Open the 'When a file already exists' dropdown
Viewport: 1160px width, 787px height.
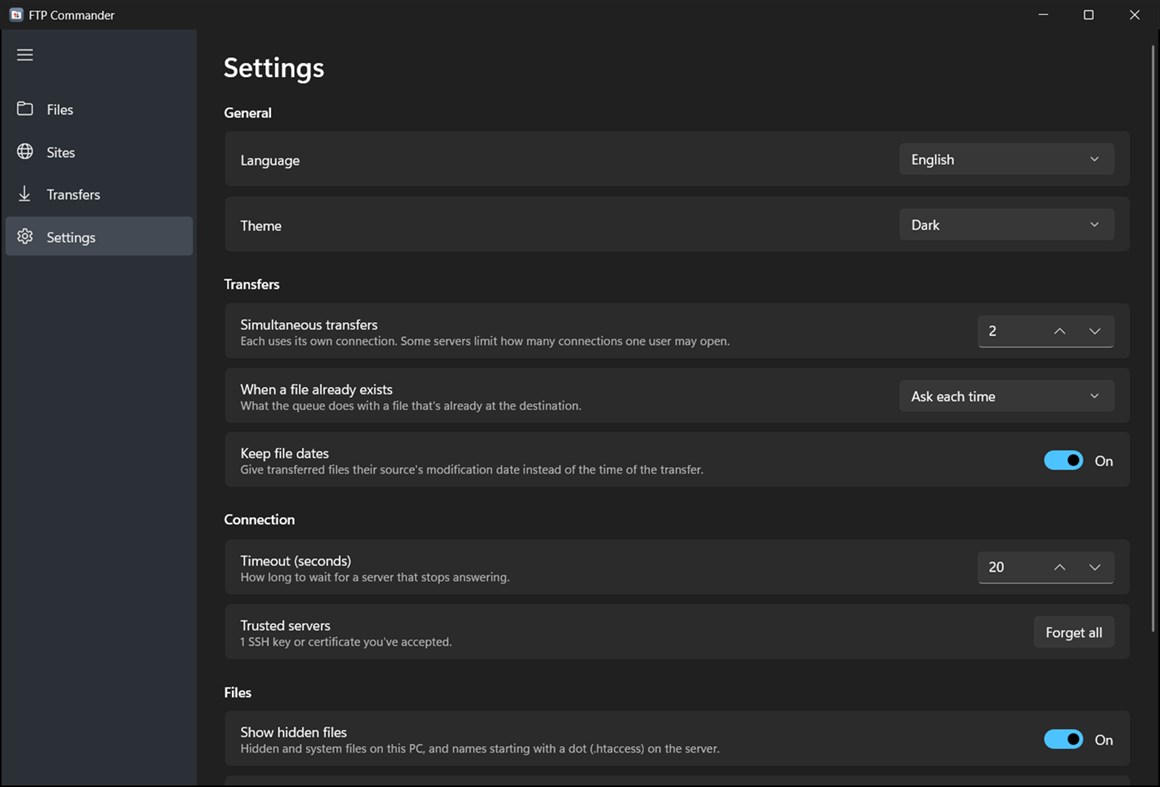coord(1006,396)
